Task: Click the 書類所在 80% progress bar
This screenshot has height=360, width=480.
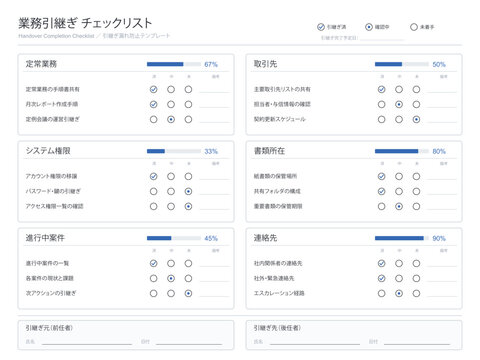Action: coord(402,151)
